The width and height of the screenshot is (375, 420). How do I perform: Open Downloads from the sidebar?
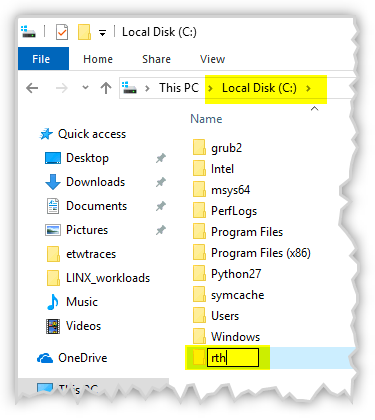[x=95, y=182]
